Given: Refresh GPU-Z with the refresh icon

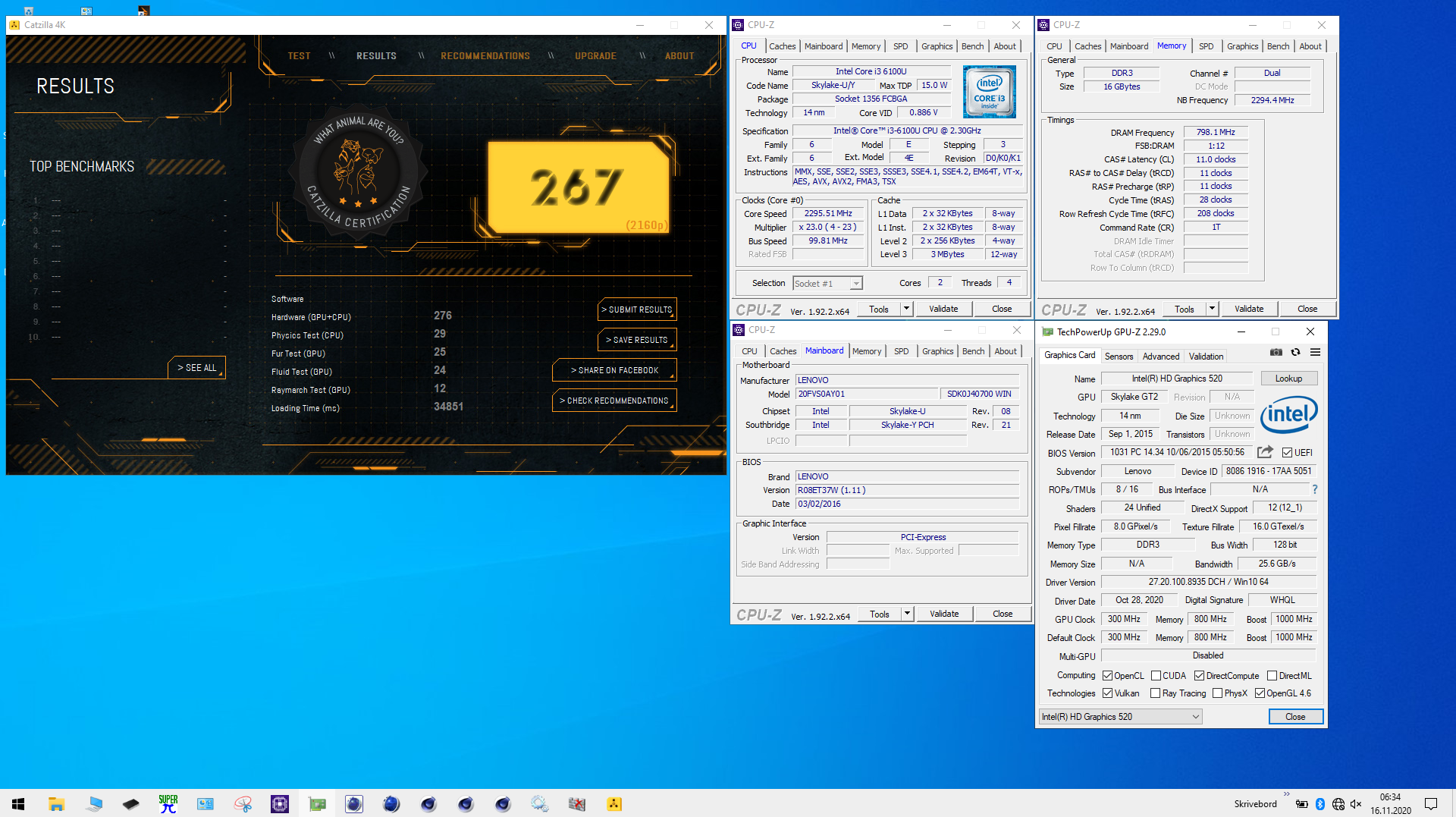Looking at the screenshot, I should tap(1295, 352).
